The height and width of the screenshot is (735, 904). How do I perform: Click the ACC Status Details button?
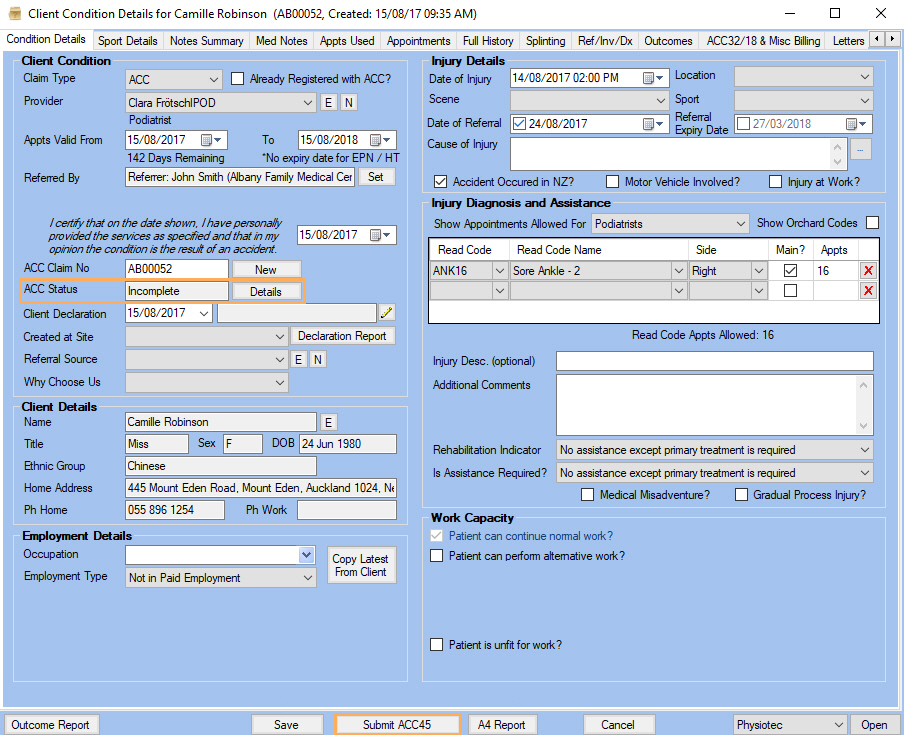click(266, 292)
